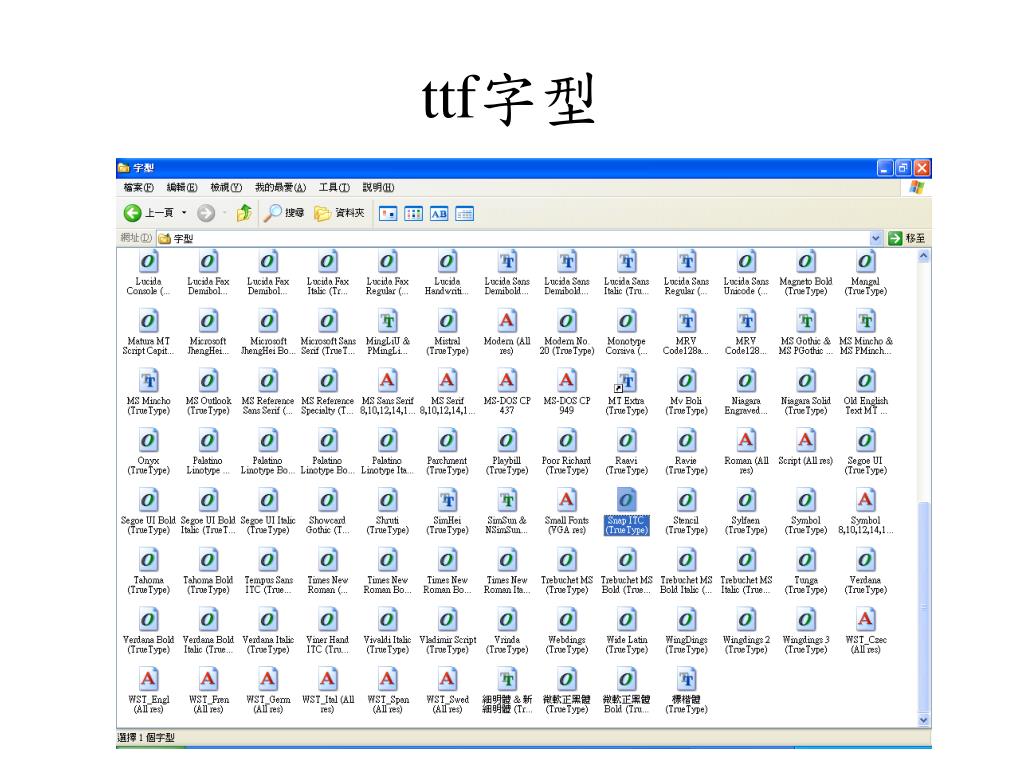This screenshot has width=1024, height=768.
Task: Select the MS-DOS CP 437 font icon
Action: coord(507,381)
